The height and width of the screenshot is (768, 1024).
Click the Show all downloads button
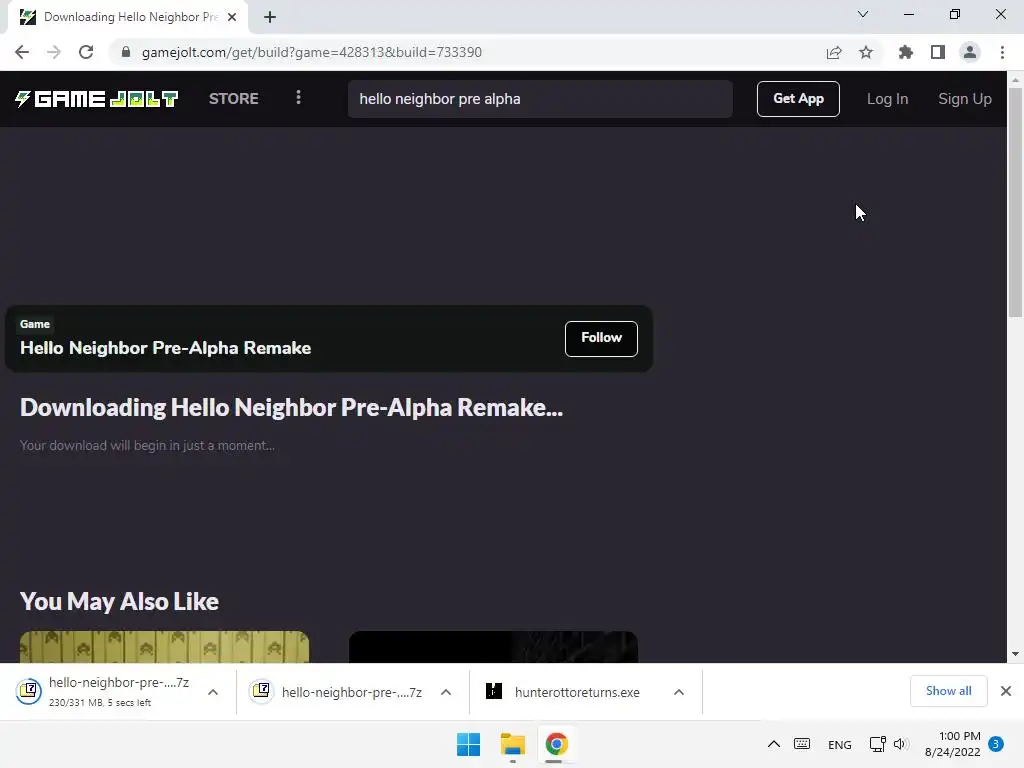point(948,691)
